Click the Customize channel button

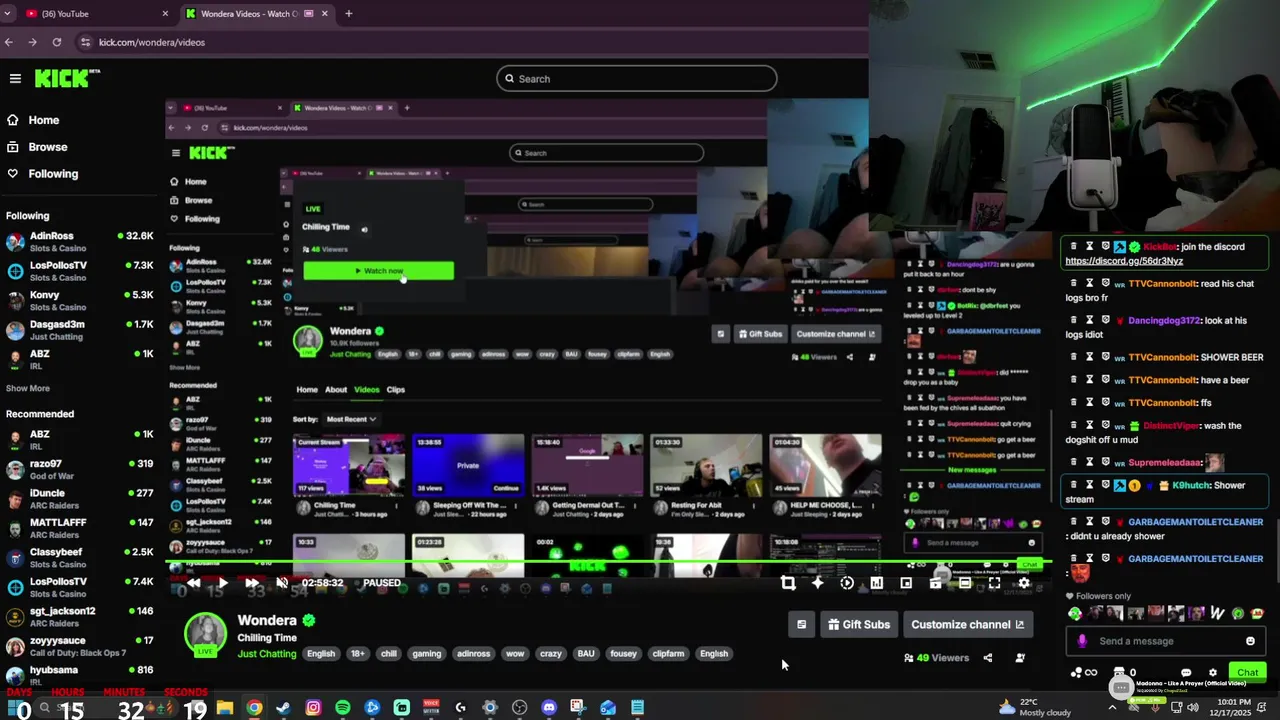coord(967,625)
